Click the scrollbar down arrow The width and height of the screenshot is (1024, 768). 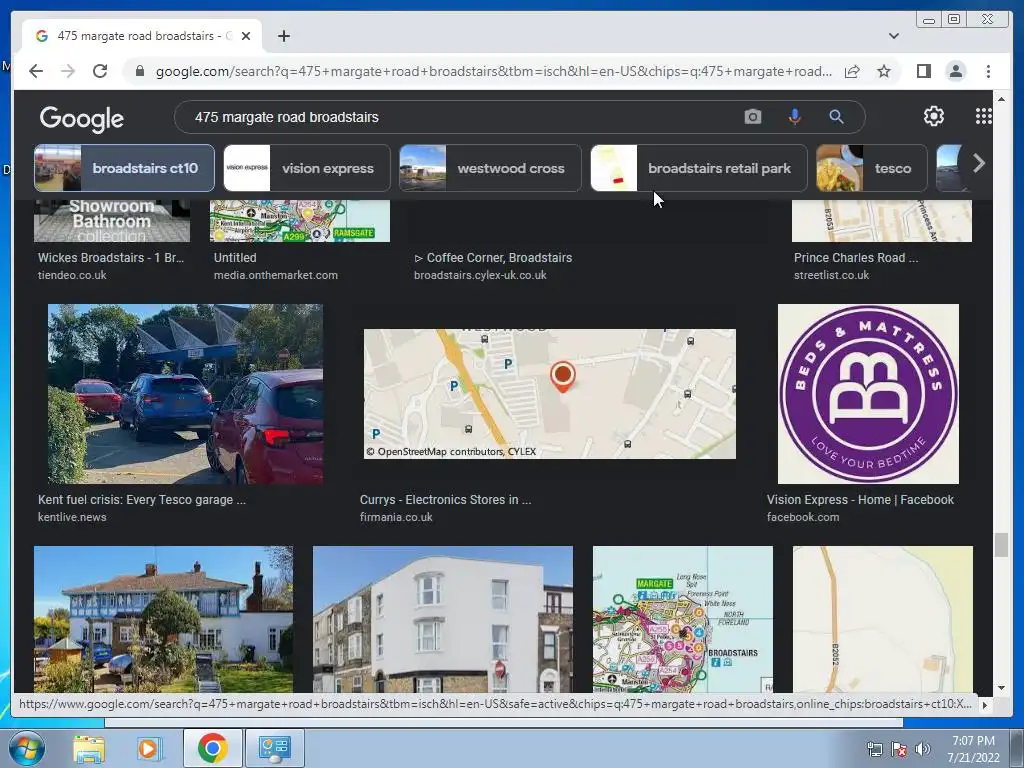(x=1001, y=687)
